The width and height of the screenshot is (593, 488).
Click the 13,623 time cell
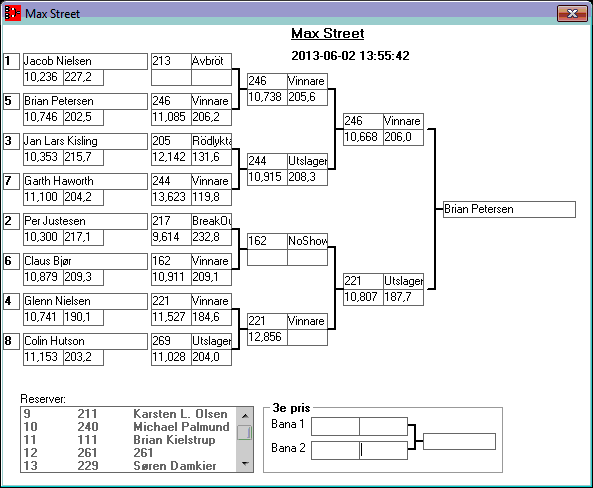click(x=171, y=197)
